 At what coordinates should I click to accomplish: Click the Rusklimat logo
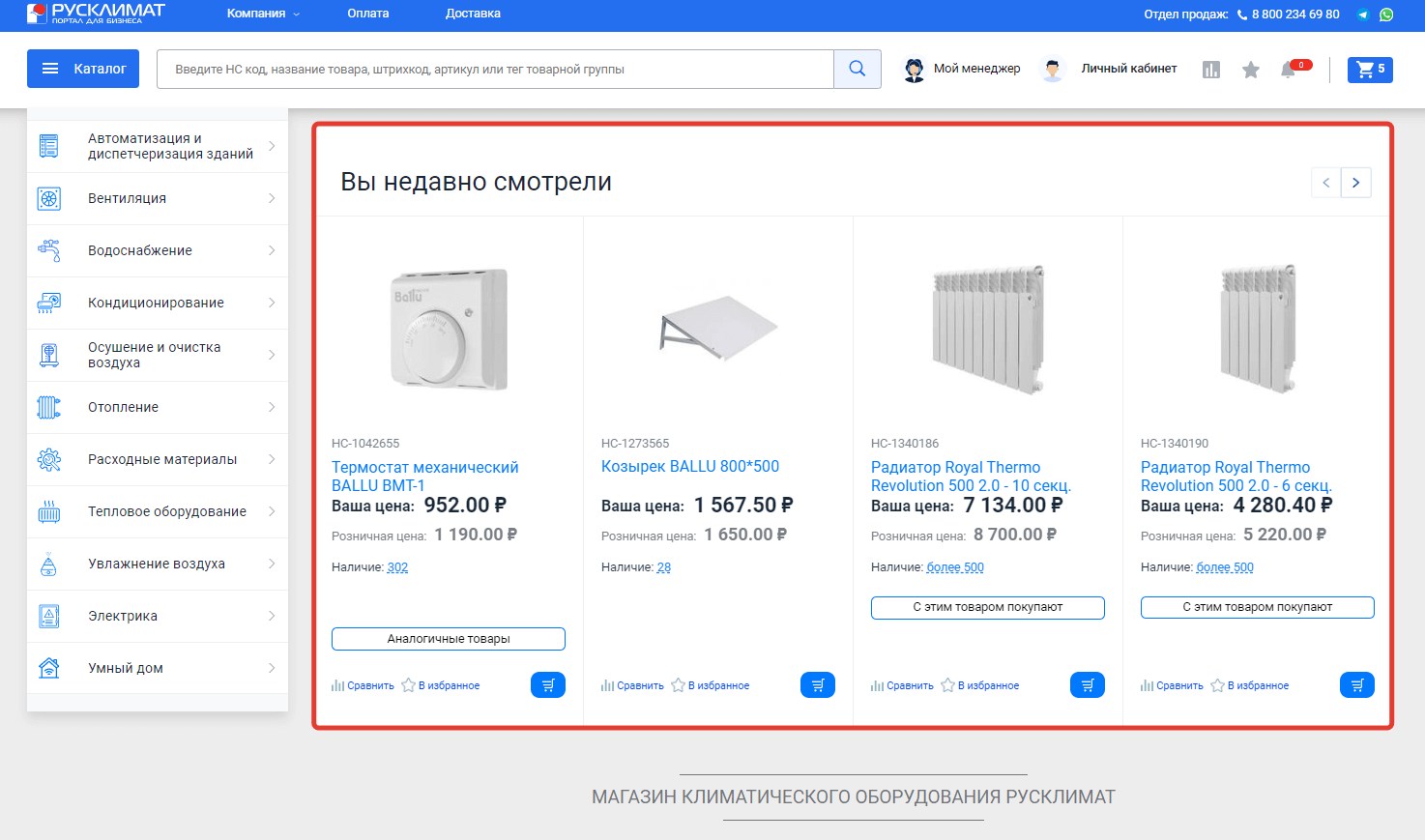pos(96,14)
